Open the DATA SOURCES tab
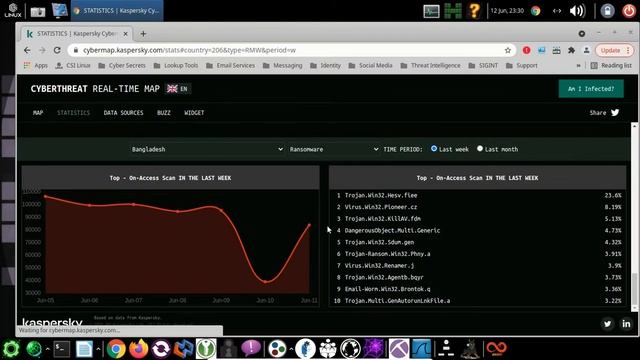The width and height of the screenshot is (640, 360). [123, 113]
